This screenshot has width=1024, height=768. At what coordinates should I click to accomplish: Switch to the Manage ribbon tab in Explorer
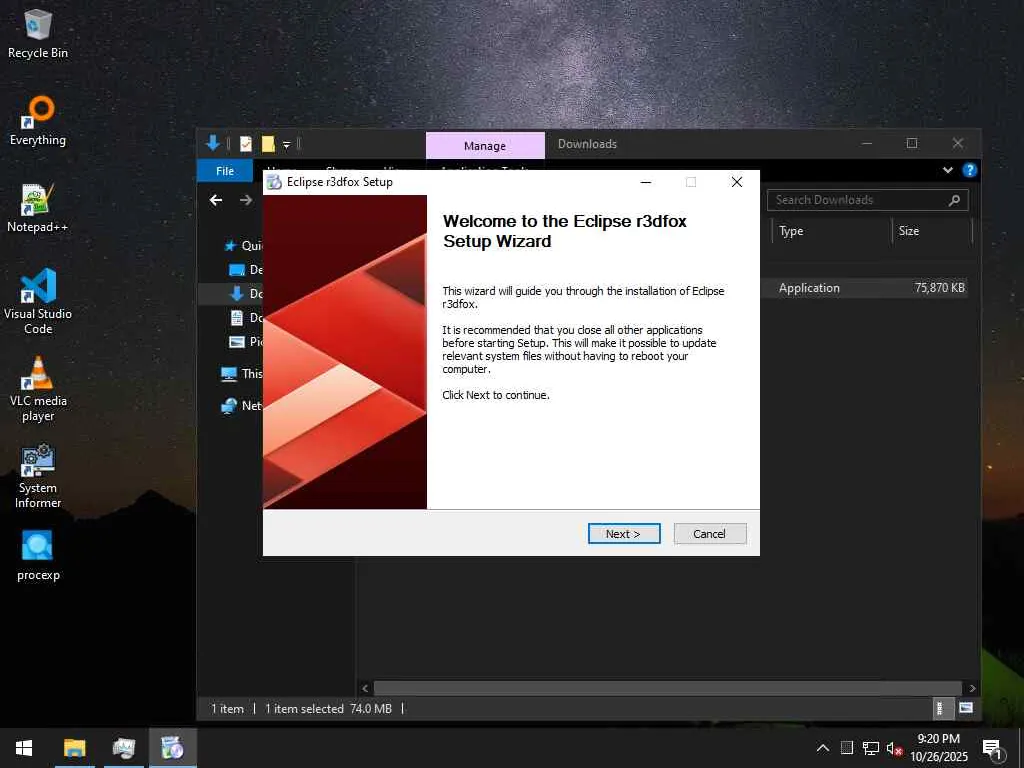click(485, 146)
